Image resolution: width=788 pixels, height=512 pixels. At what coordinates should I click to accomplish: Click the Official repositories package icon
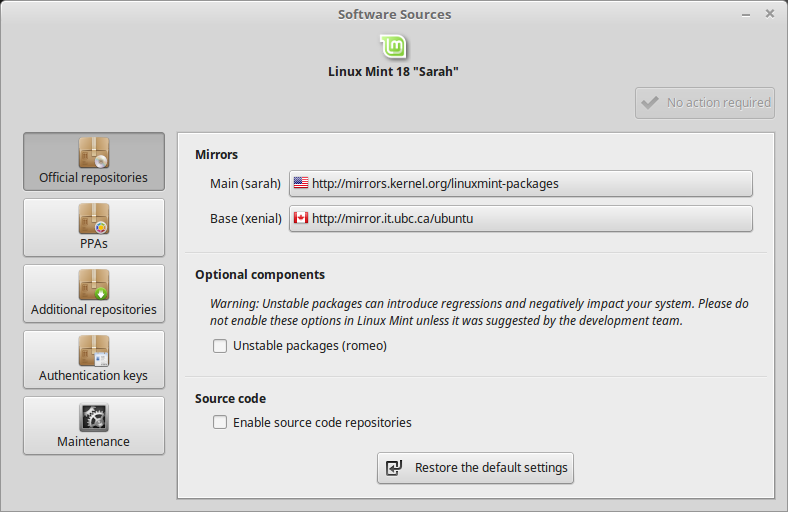(x=94, y=153)
